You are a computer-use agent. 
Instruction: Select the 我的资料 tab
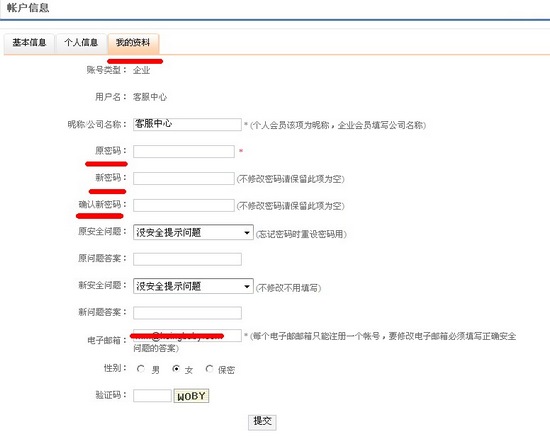133,43
